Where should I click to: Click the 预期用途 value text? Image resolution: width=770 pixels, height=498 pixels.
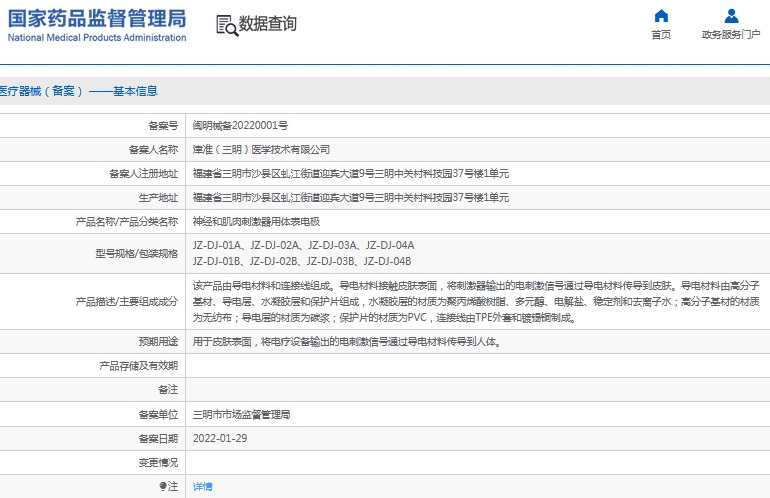348,342
